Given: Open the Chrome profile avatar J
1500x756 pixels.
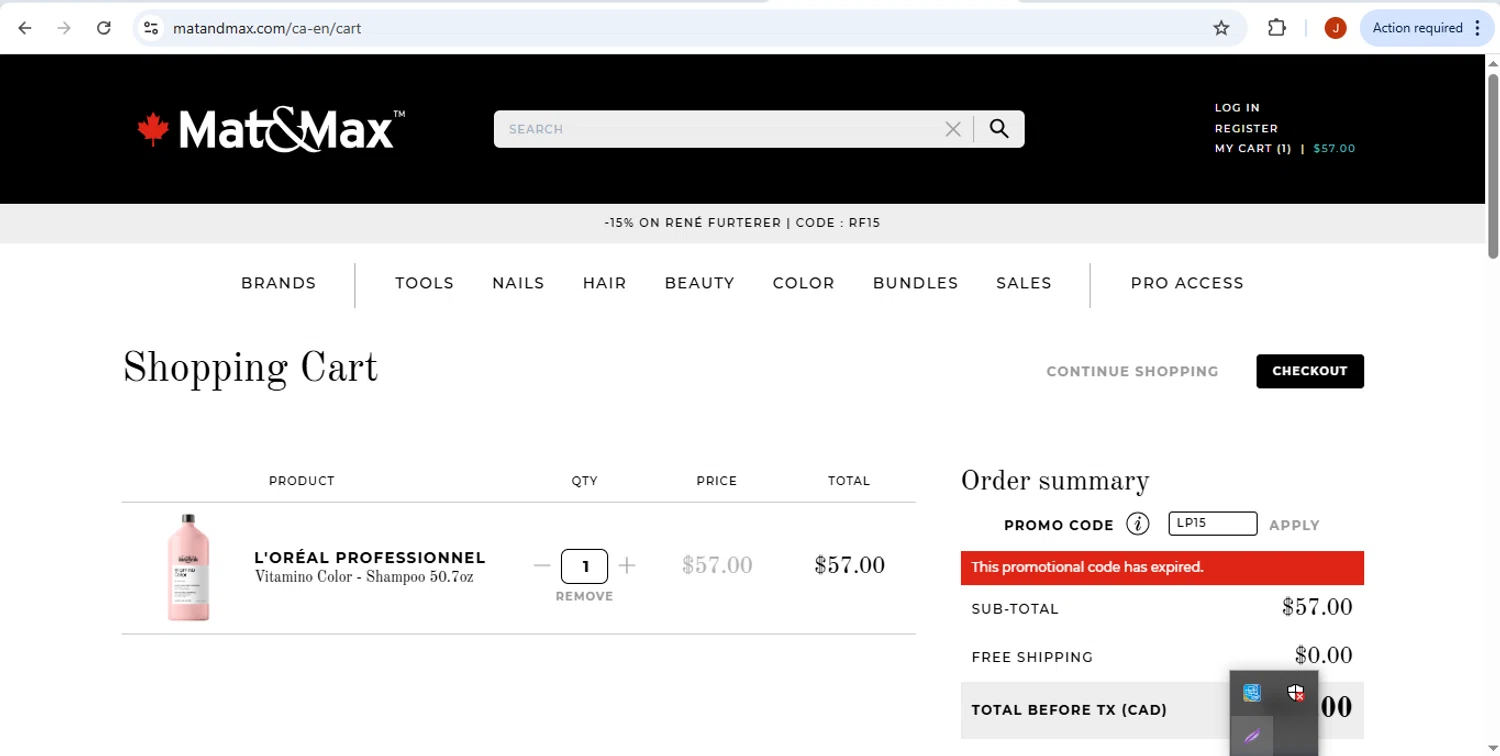Looking at the screenshot, I should tap(1335, 28).
